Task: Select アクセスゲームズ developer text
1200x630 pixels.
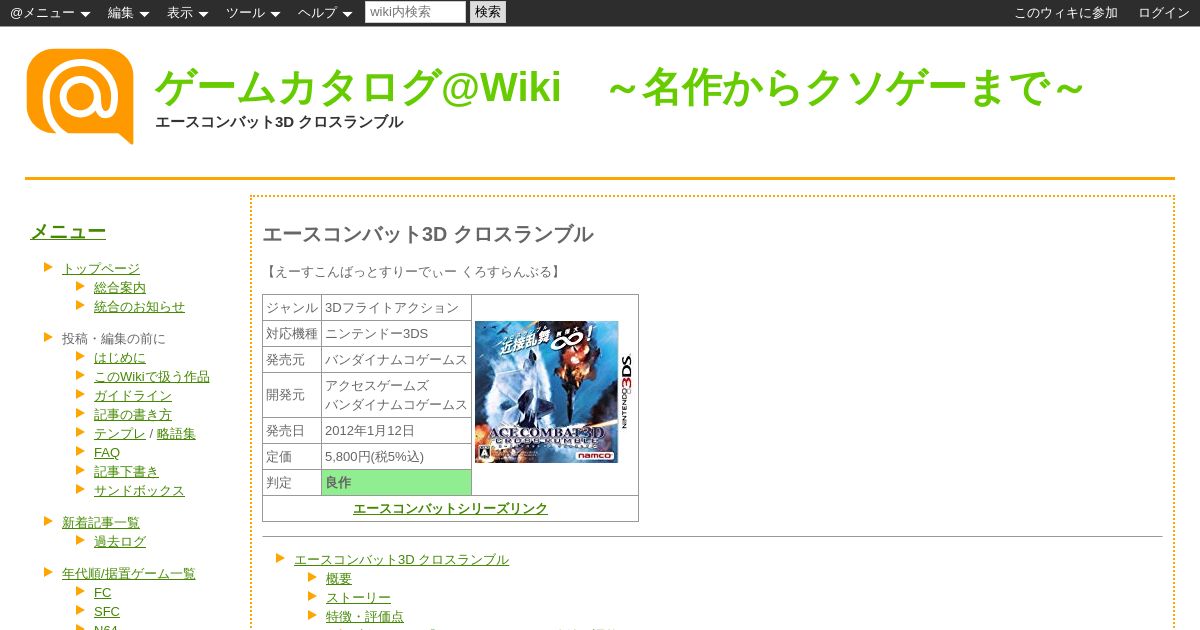Action: point(377,385)
